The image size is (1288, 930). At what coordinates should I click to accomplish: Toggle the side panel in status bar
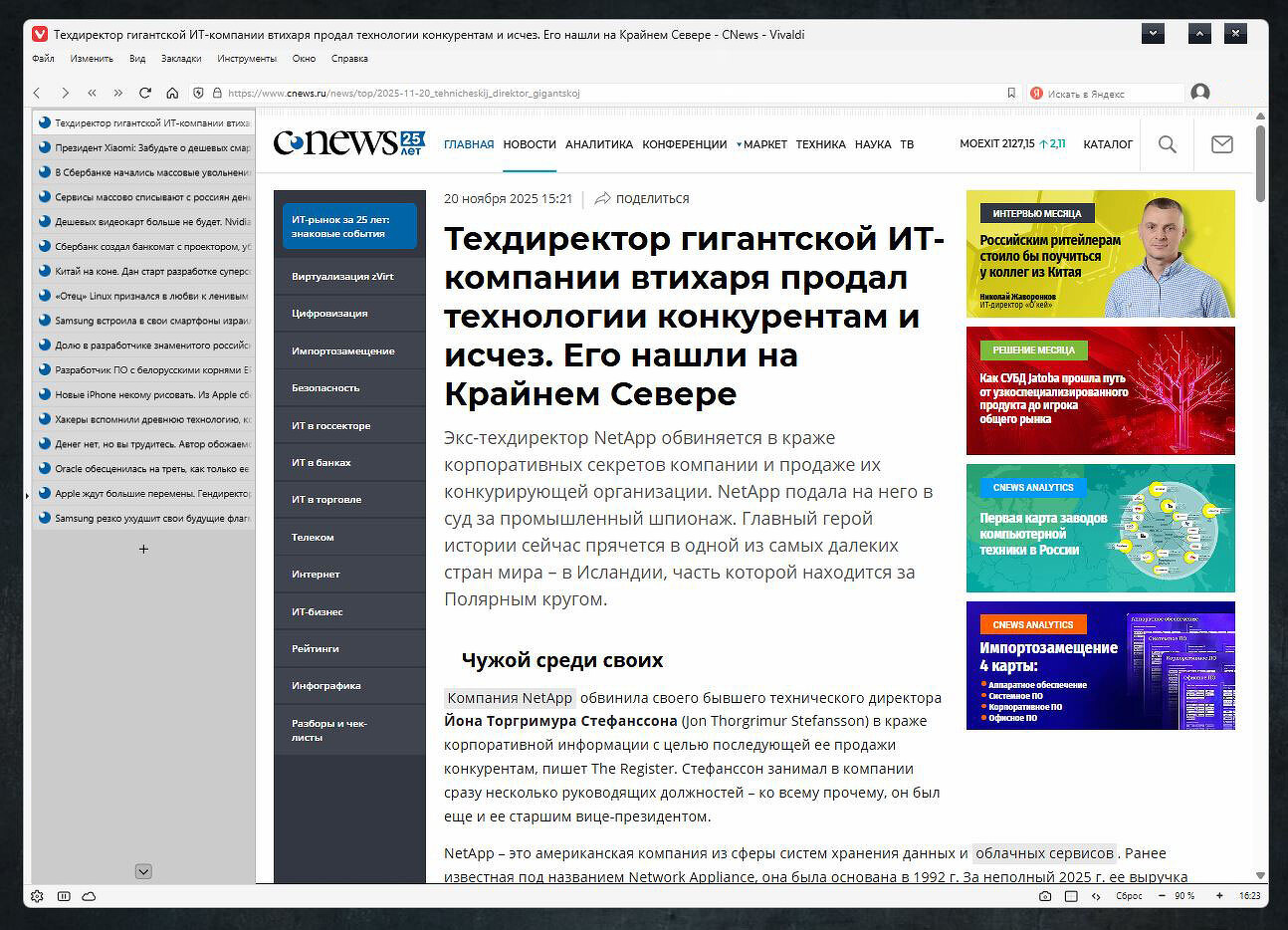coord(64,896)
